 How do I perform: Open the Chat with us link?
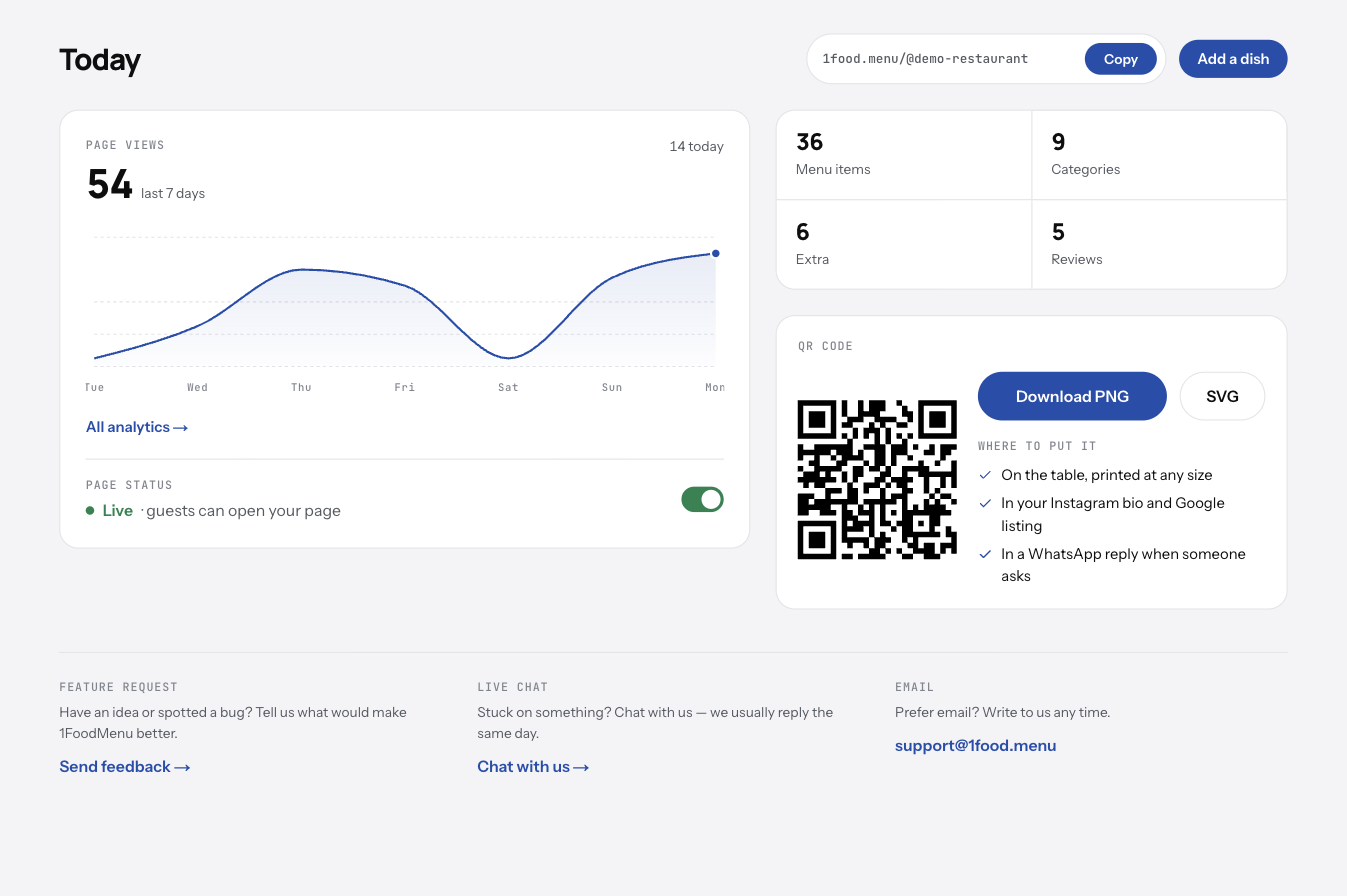coord(533,767)
